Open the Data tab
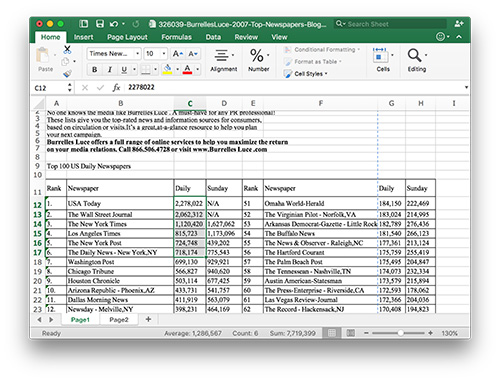Image resolution: width=500 pixels, height=381 pixels. 213,37
